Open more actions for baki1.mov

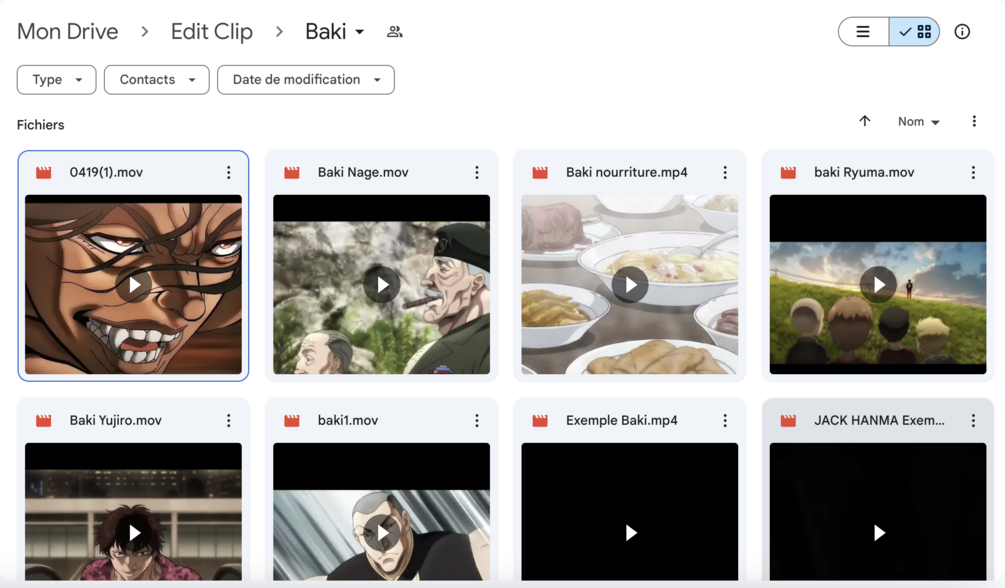pyautogui.click(x=477, y=421)
